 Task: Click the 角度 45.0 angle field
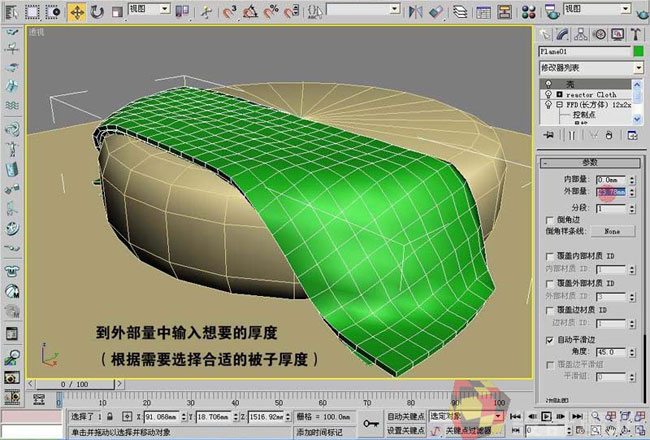(611, 352)
